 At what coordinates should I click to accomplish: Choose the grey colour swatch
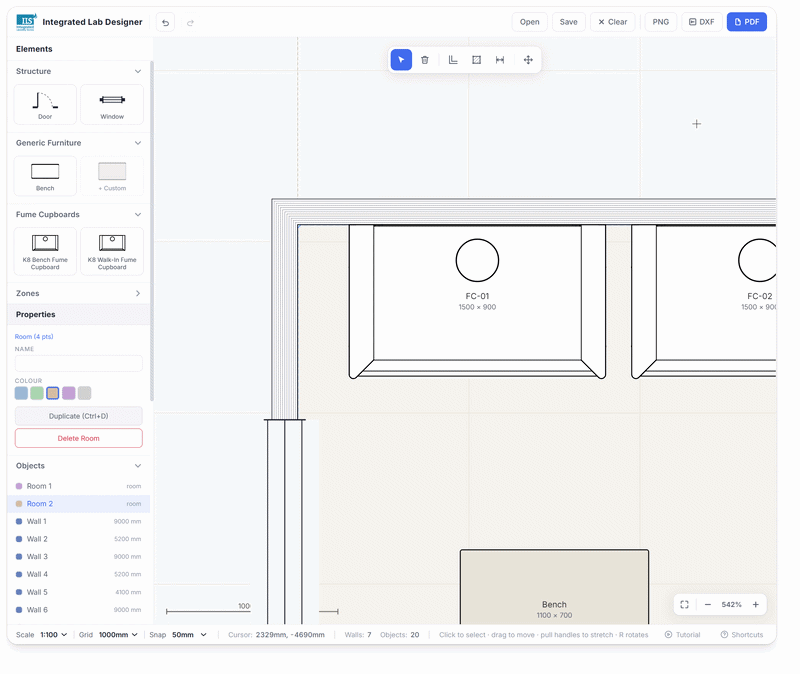[x=84, y=393]
